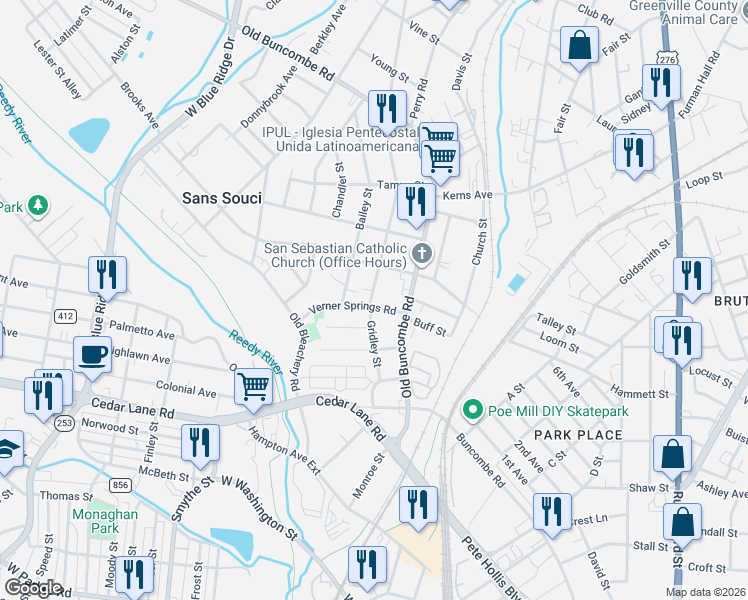Select the Donnybrook Ave label

pos(269,97)
